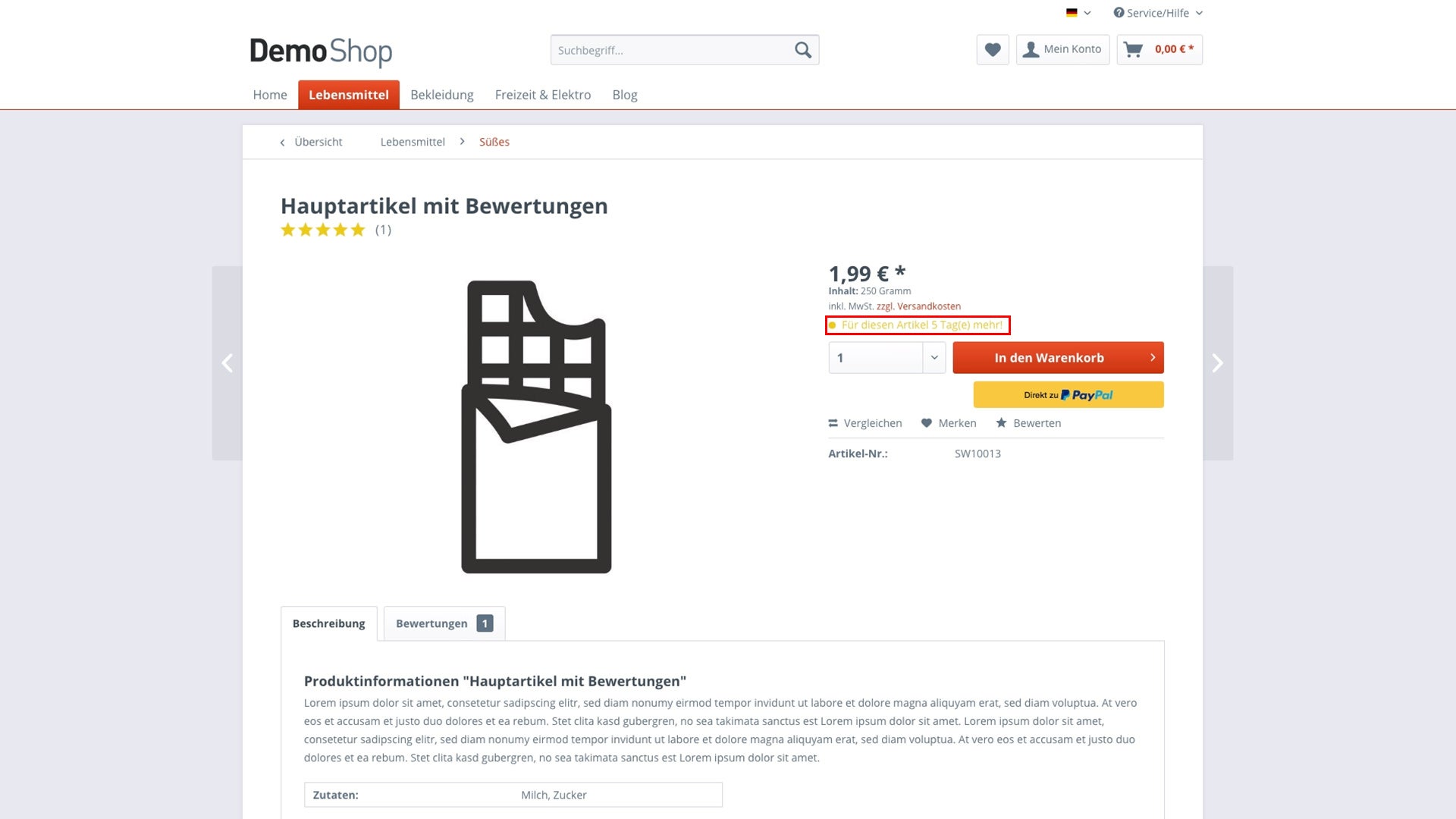Open the shopping cart icon

(x=1133, y=50)
